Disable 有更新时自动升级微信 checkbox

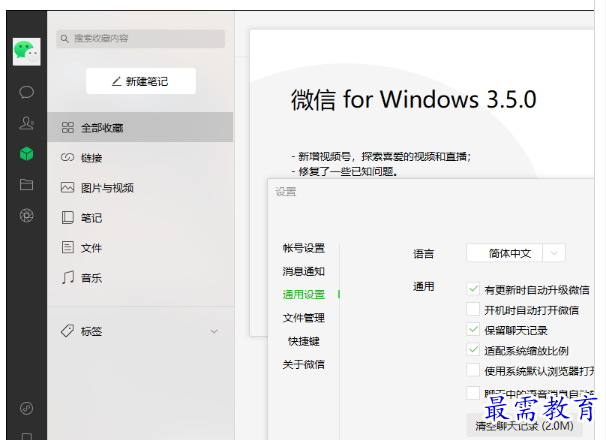[x=473, y=288]
